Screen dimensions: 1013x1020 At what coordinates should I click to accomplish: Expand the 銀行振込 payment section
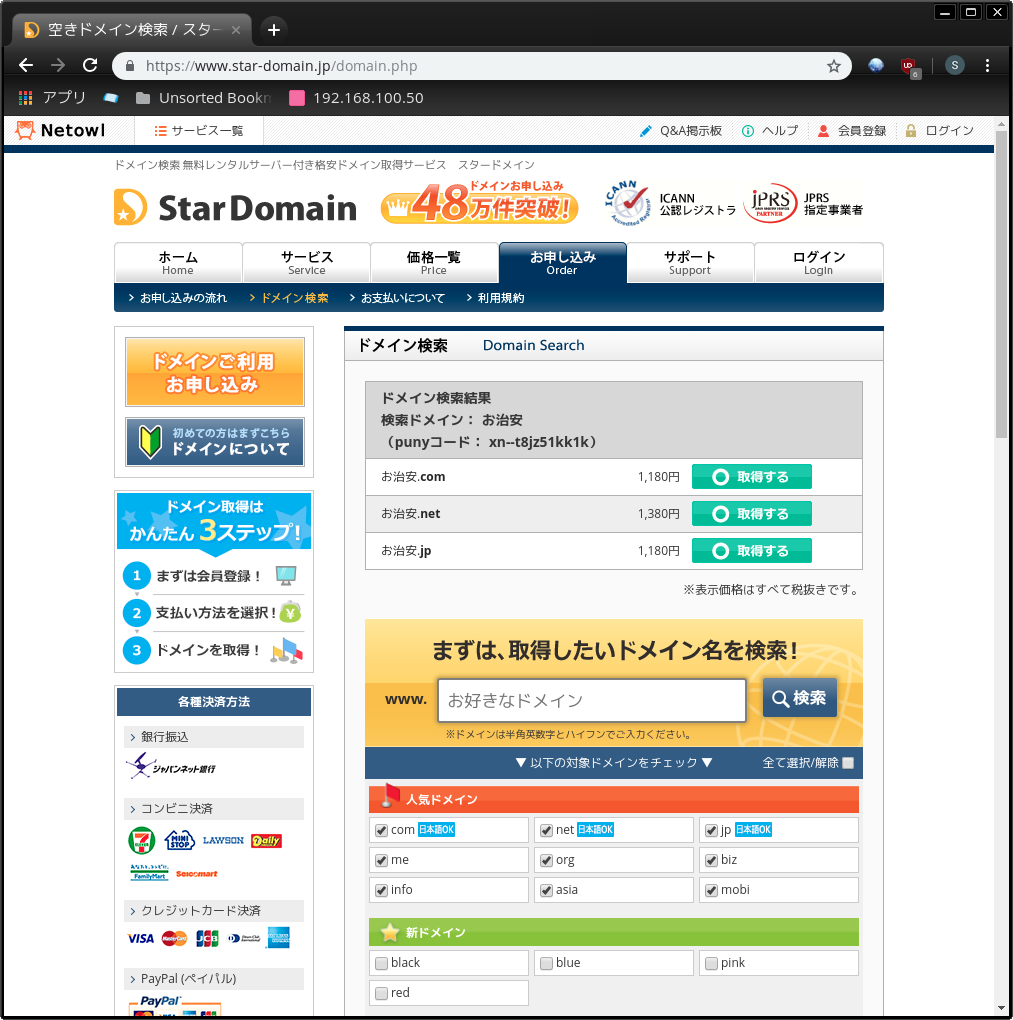214,737
